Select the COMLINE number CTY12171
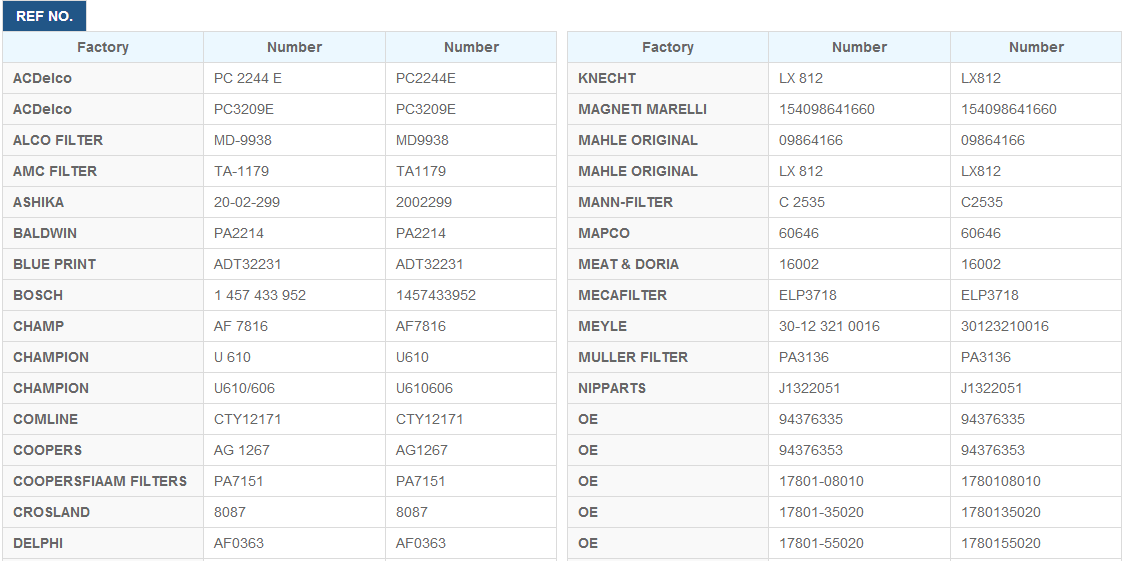Viewport: 1124px width, 561px height. click(x=248, y=419)
